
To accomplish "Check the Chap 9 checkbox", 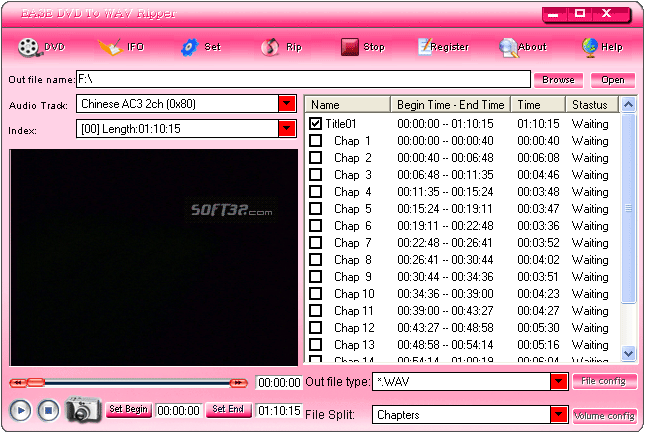I will (316, 276).
